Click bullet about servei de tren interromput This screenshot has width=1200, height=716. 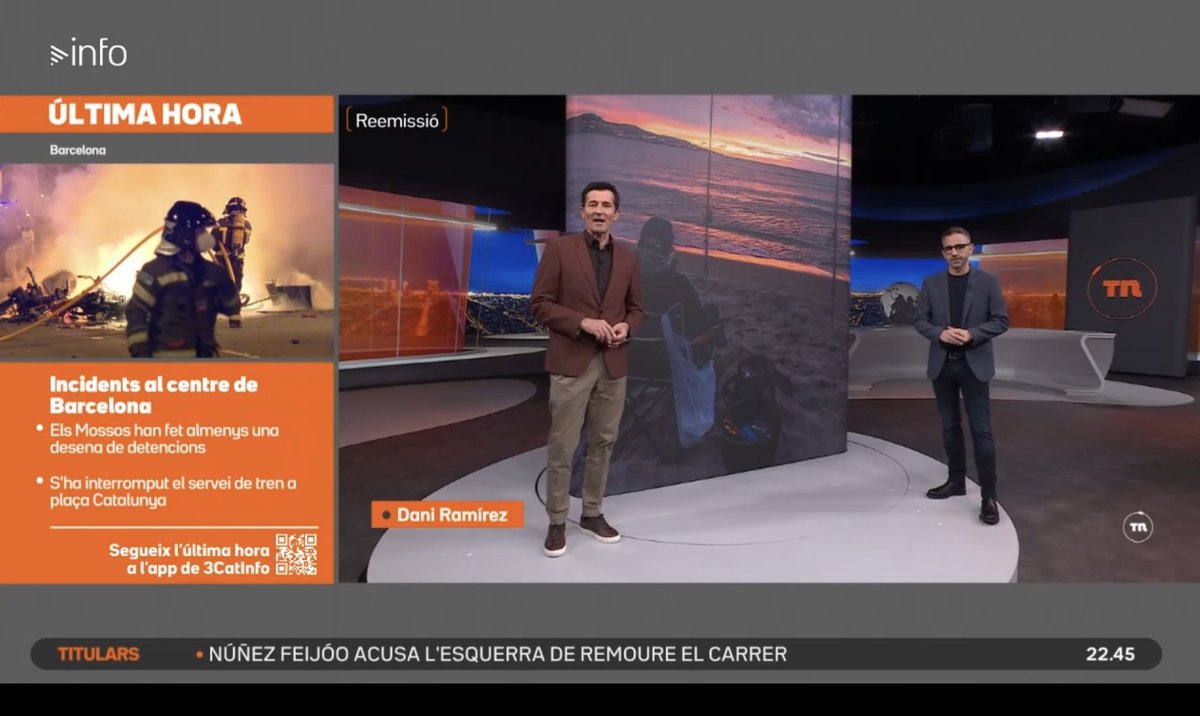coord(172,492)
